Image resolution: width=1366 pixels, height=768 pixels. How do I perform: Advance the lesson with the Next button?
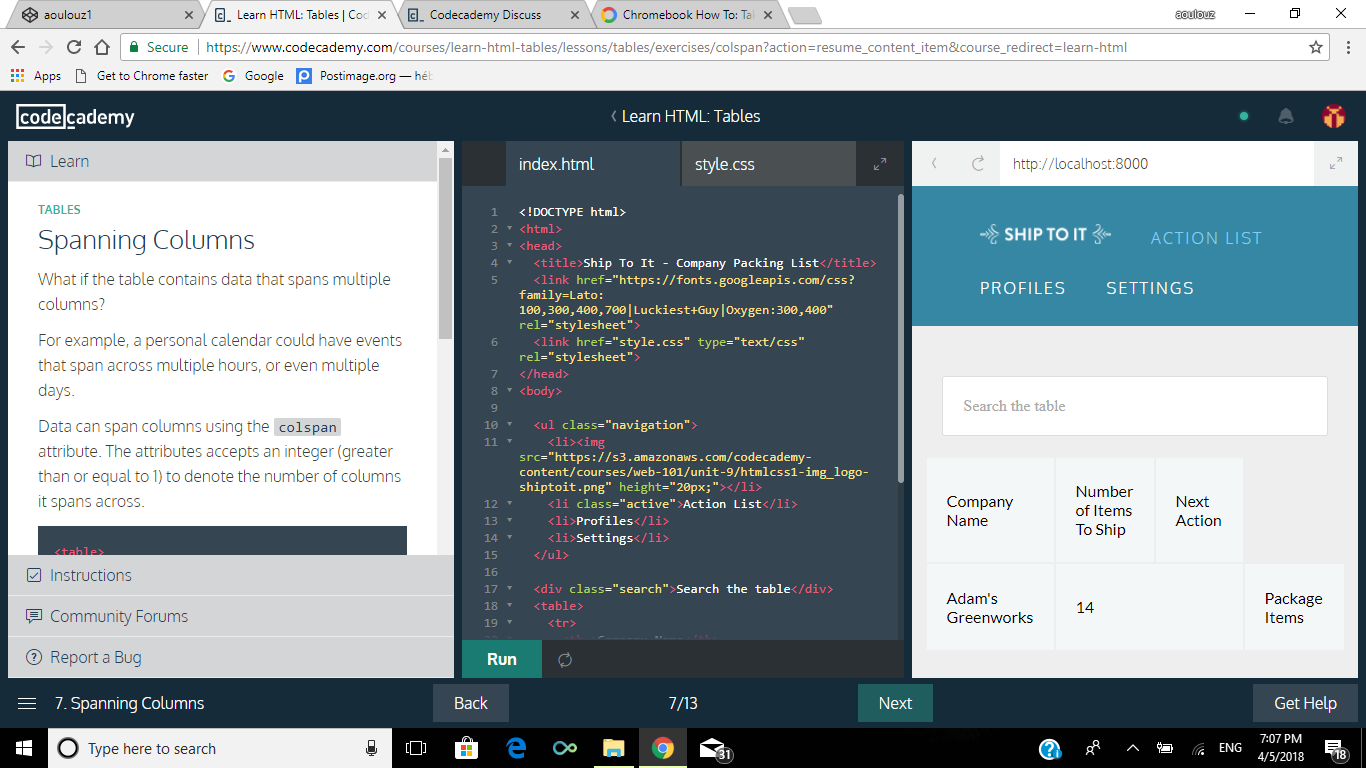pyautogui.click(x=894, y=703)
